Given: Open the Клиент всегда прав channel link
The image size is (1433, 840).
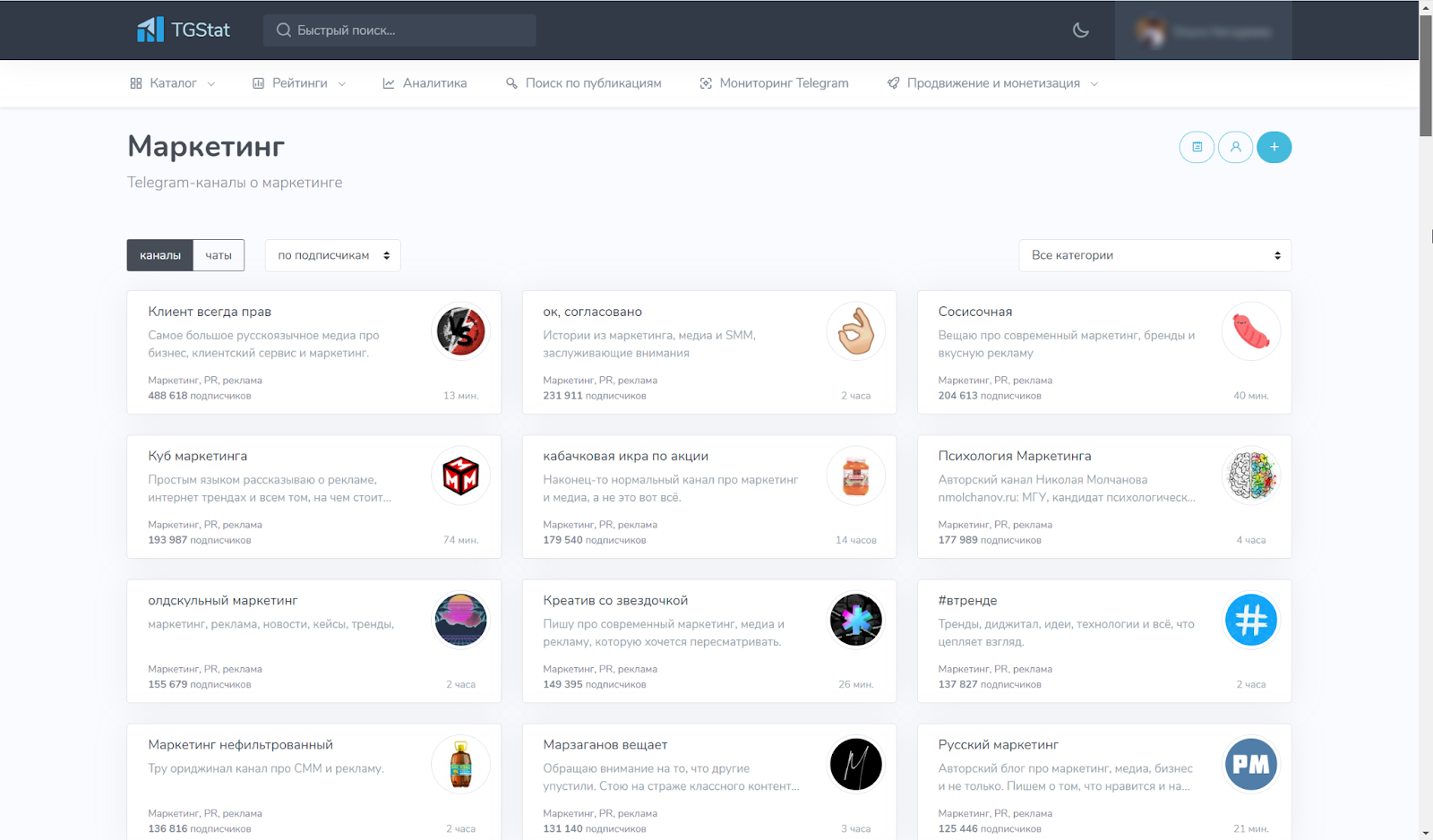Looking at the screenshot, I should click(x=210, y=312).
